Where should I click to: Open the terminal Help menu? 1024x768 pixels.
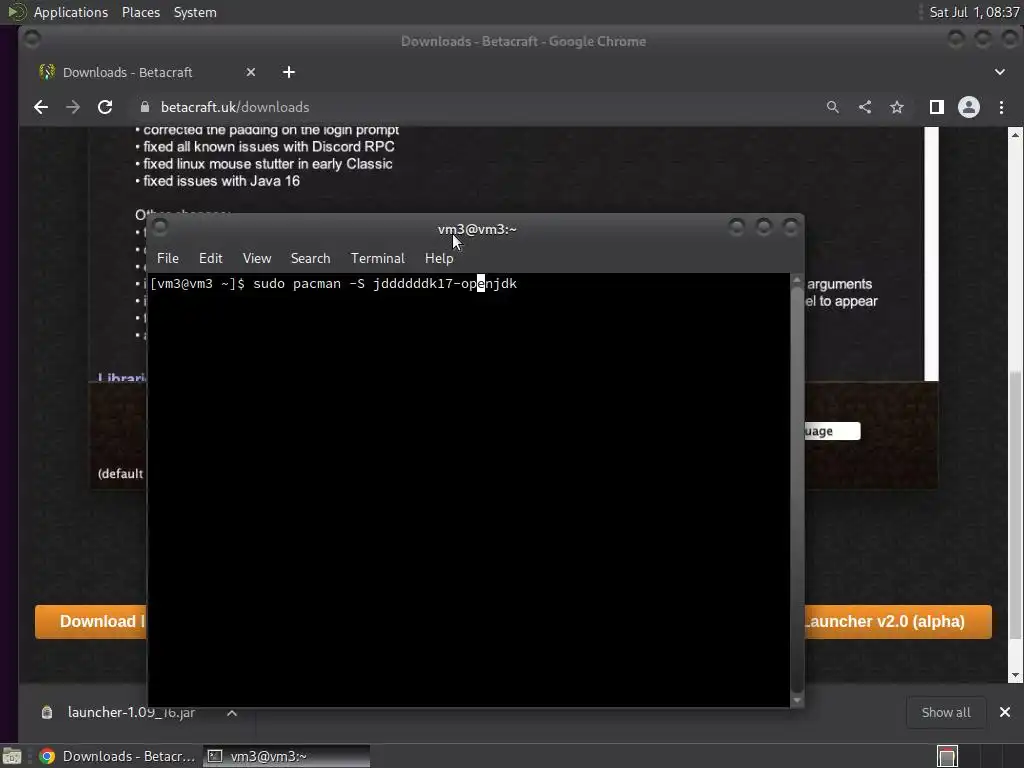[439, 258]
